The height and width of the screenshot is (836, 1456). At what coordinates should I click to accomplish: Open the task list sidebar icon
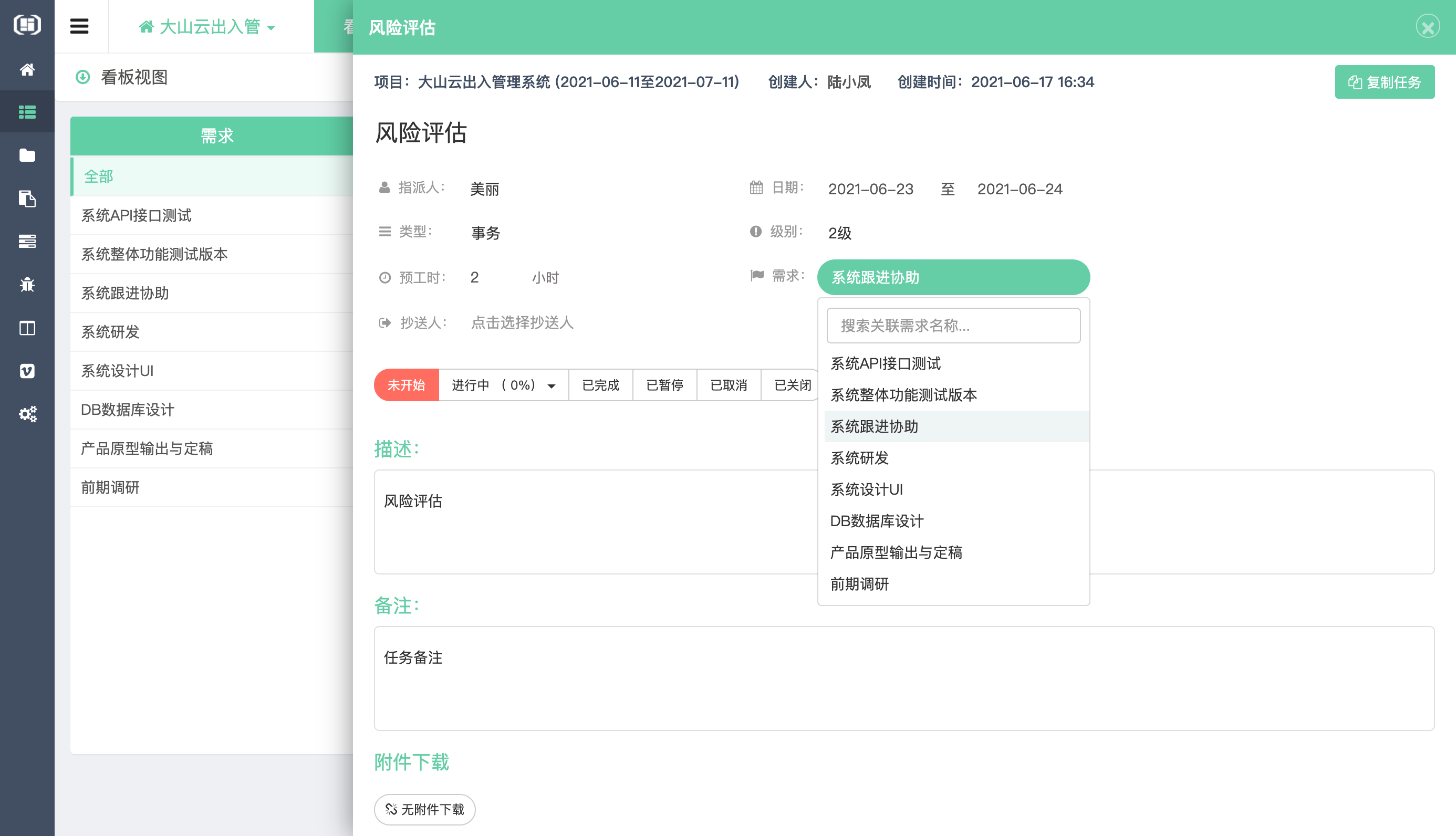pos(27,112)
